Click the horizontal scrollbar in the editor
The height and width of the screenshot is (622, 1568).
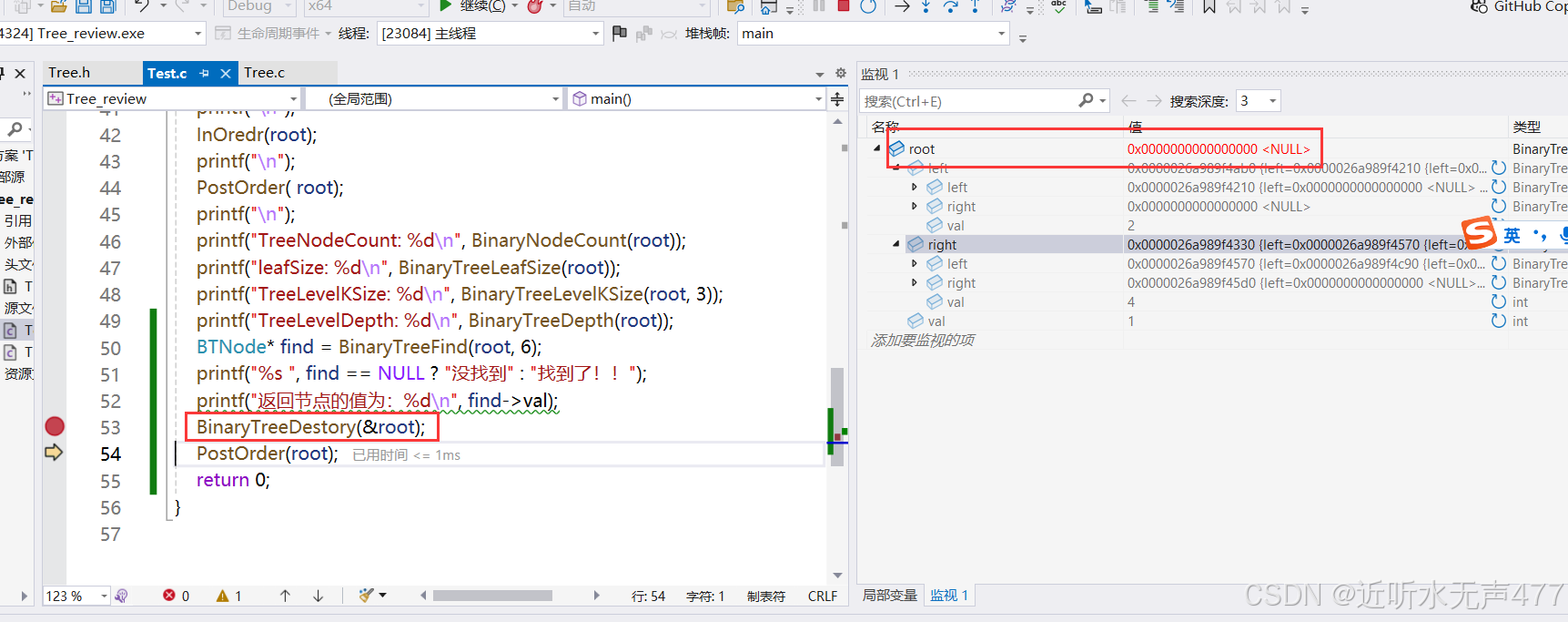point(492,596)
